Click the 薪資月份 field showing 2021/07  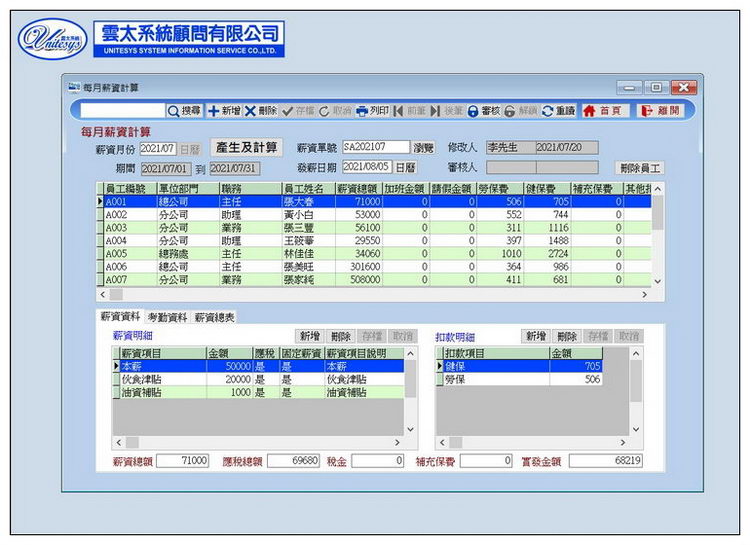(x=158, y=149)
